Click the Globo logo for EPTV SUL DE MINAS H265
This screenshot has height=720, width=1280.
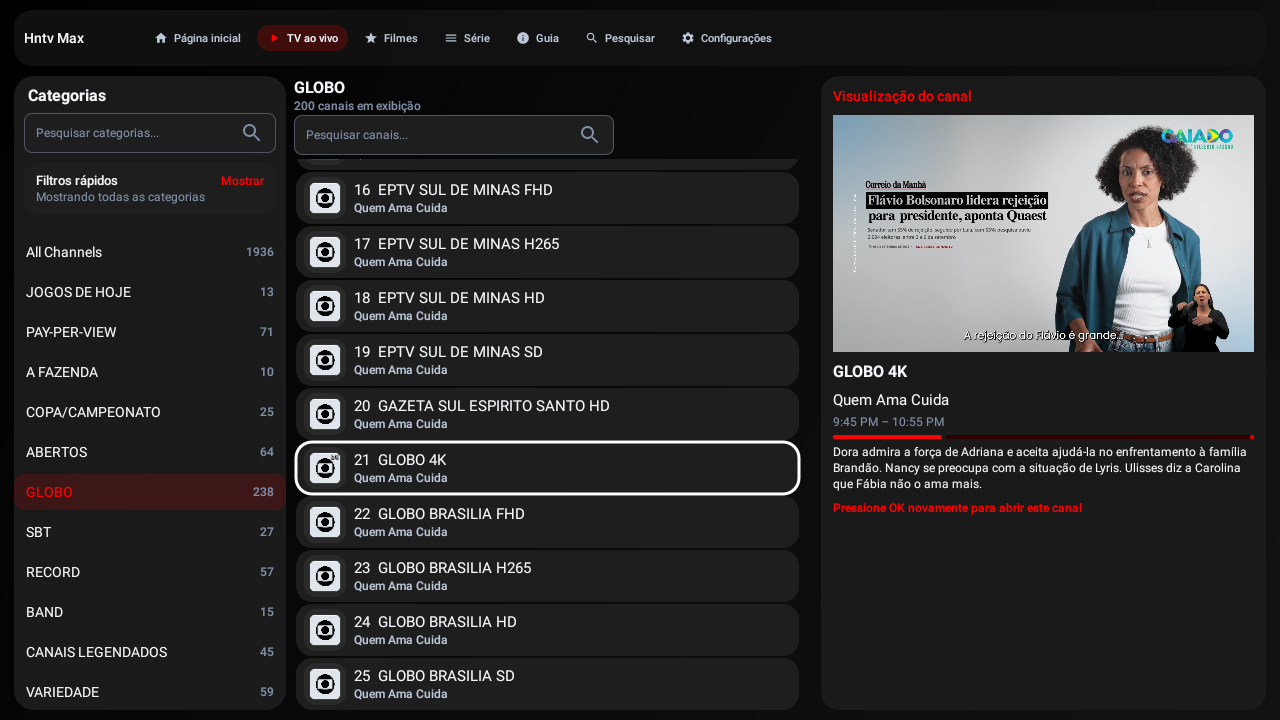(x=325, y=252)
